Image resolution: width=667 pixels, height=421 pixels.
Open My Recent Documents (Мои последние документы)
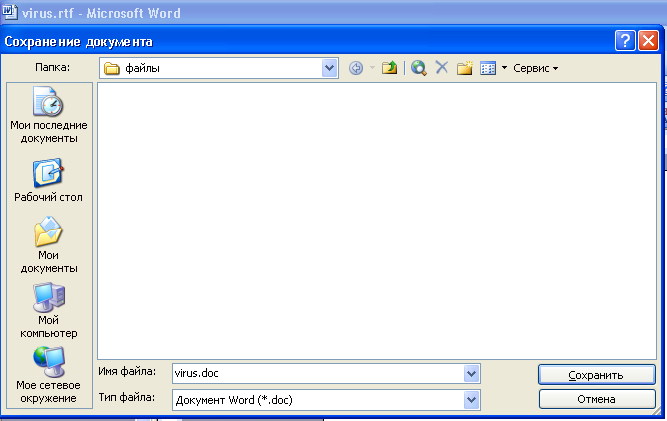coord(49,115)
